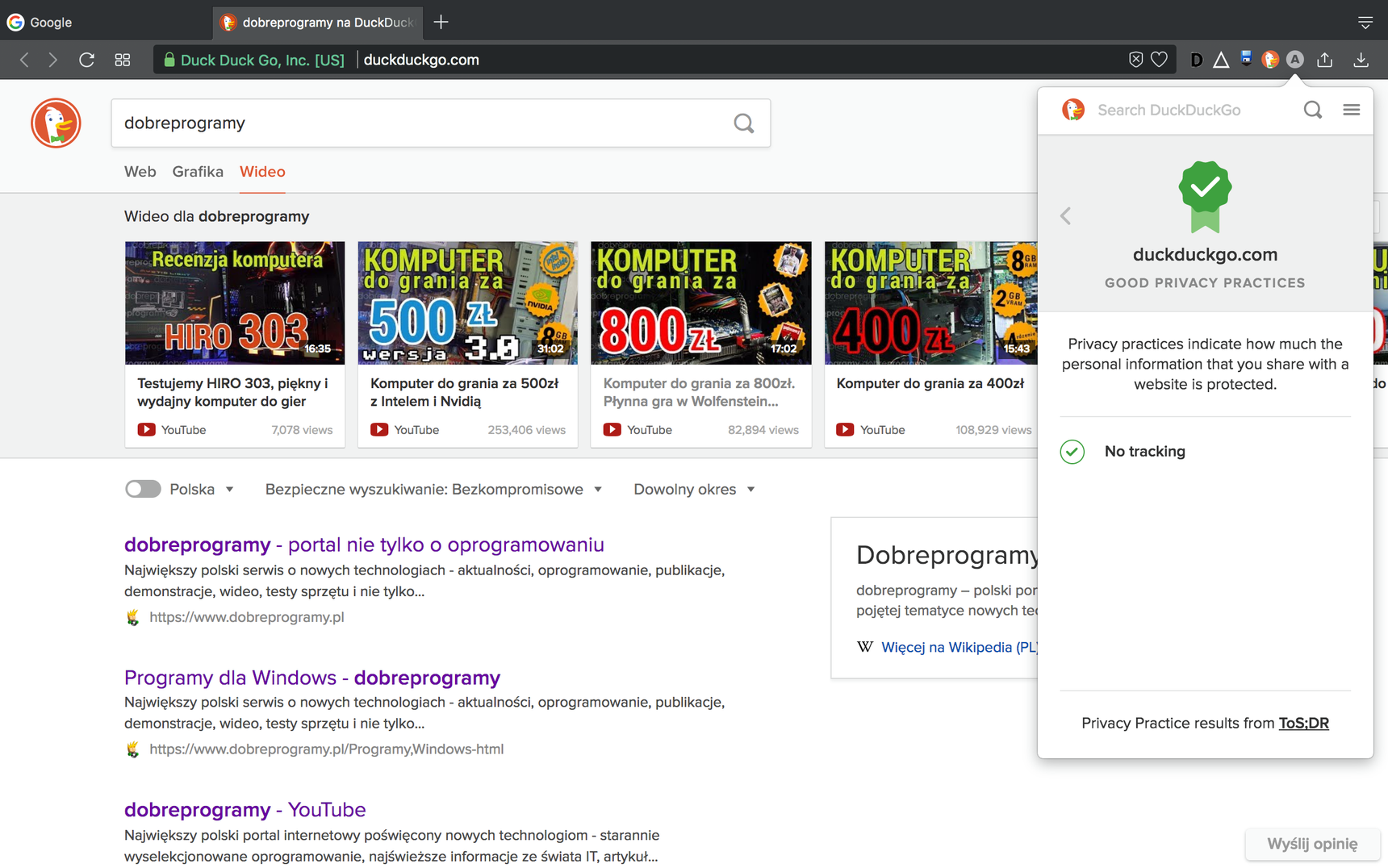Click the green lock site security icon
Screen dimensions: 1388x868
tap(169, 60)
